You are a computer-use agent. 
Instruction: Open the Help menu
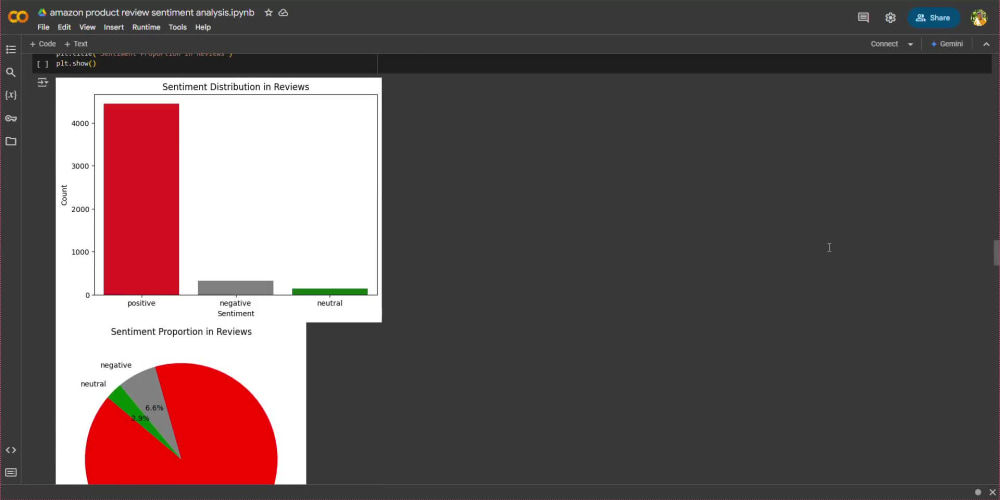tap(203, 27)
